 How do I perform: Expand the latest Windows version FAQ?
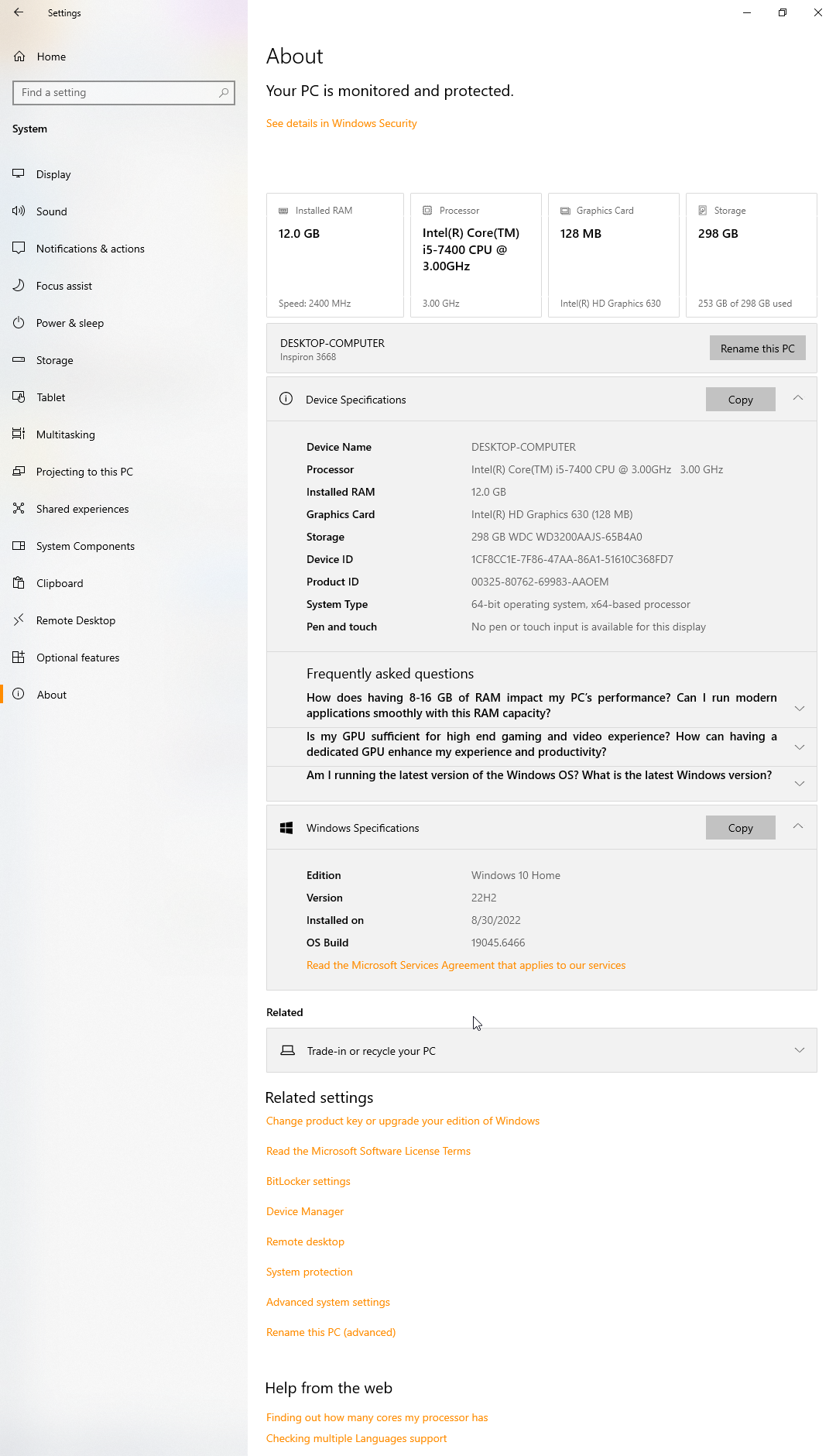pyautogui.click(x=799, y=784)
